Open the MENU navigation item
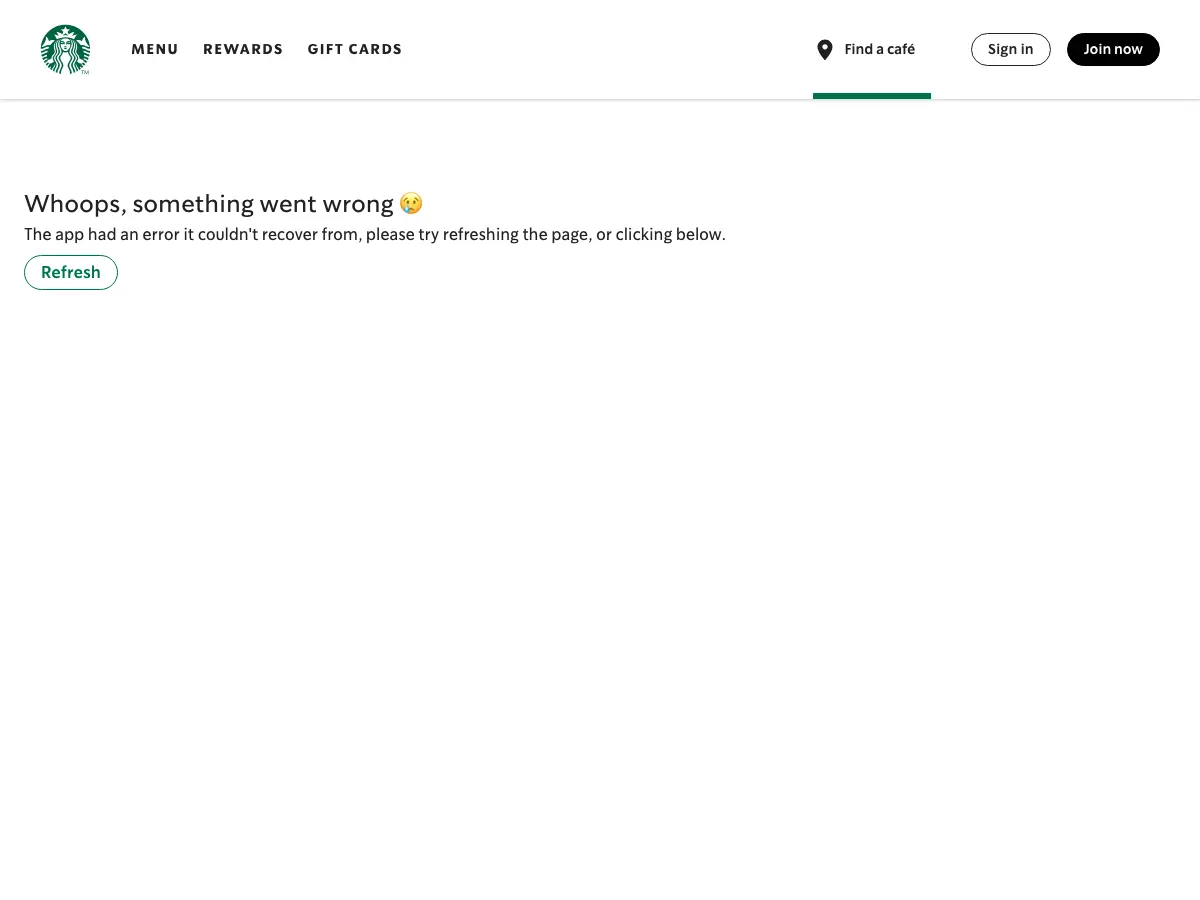 (x=155, y=49)
